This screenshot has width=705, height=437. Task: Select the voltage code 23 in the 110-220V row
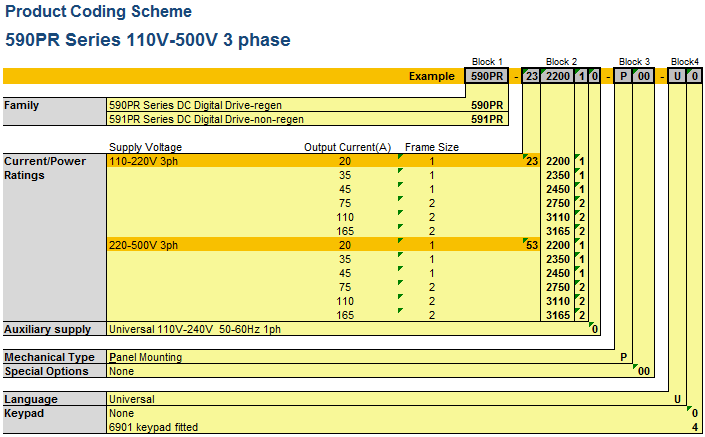click(532, 161)
